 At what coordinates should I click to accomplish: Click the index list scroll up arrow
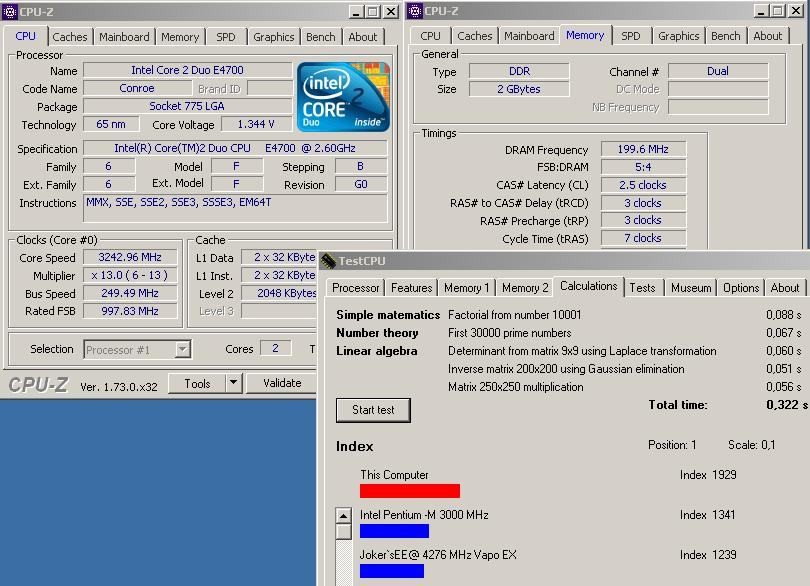coord(343,516)
